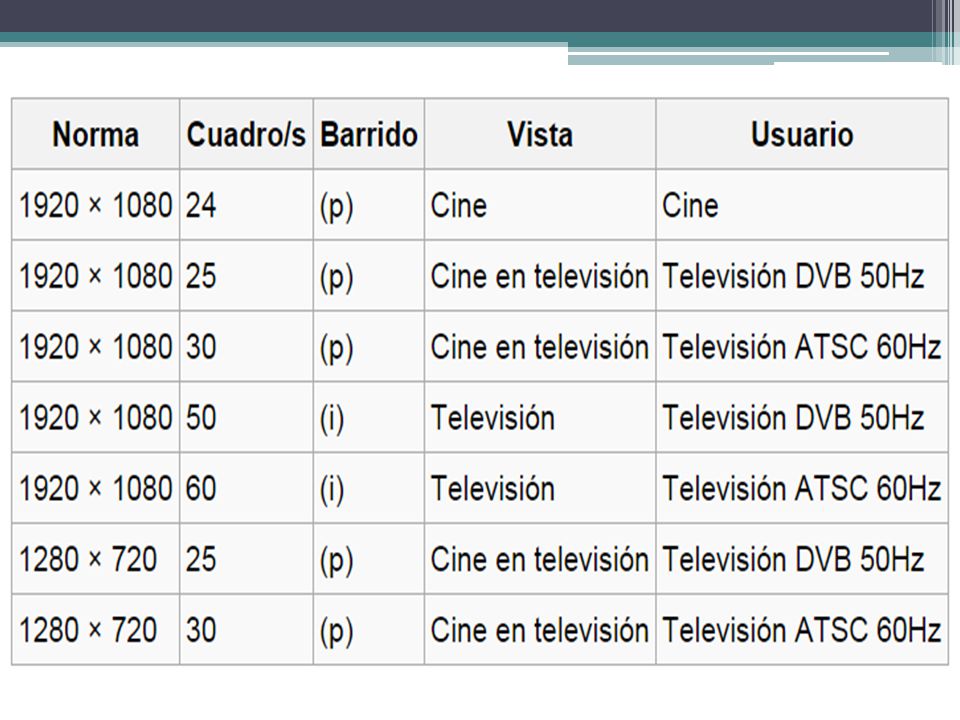Click the first 1280 × 720 cell

tap(96, 559)
